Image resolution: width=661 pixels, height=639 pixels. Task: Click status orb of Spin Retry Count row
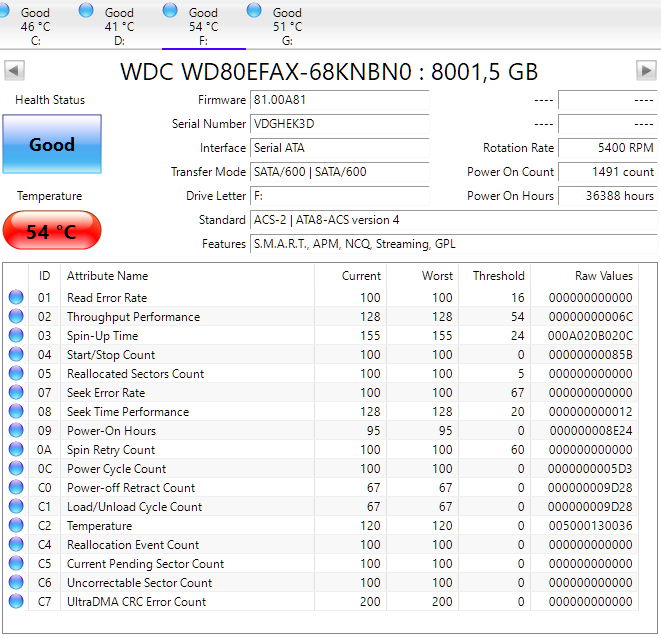click(16, 449)
